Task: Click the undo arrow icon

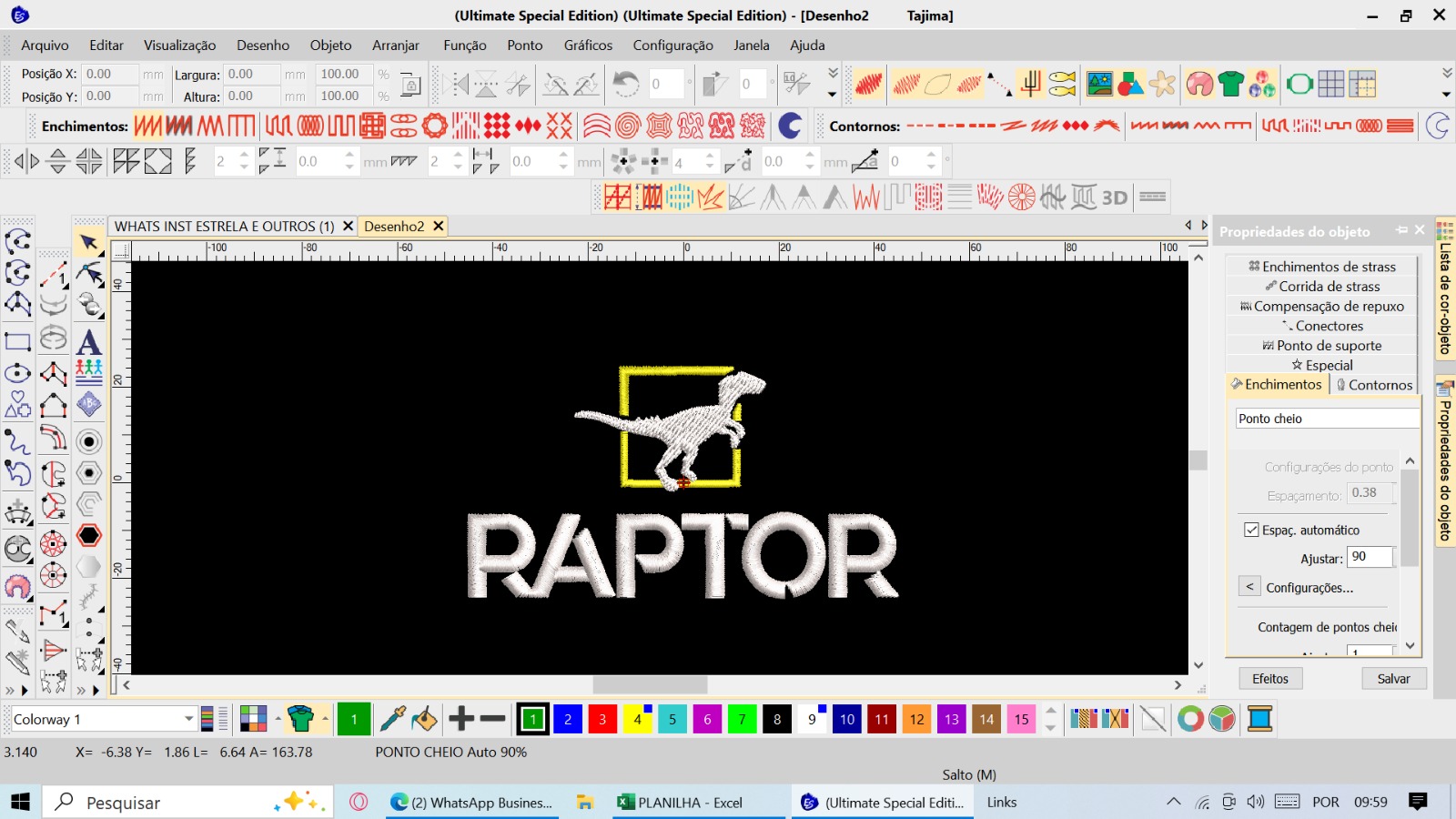Action: click(625, 85)
